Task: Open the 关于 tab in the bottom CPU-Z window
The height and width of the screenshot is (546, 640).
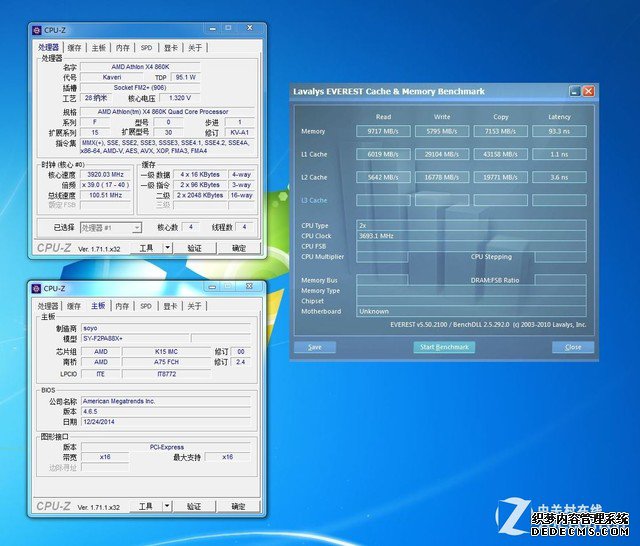Action: coord(194,306)
